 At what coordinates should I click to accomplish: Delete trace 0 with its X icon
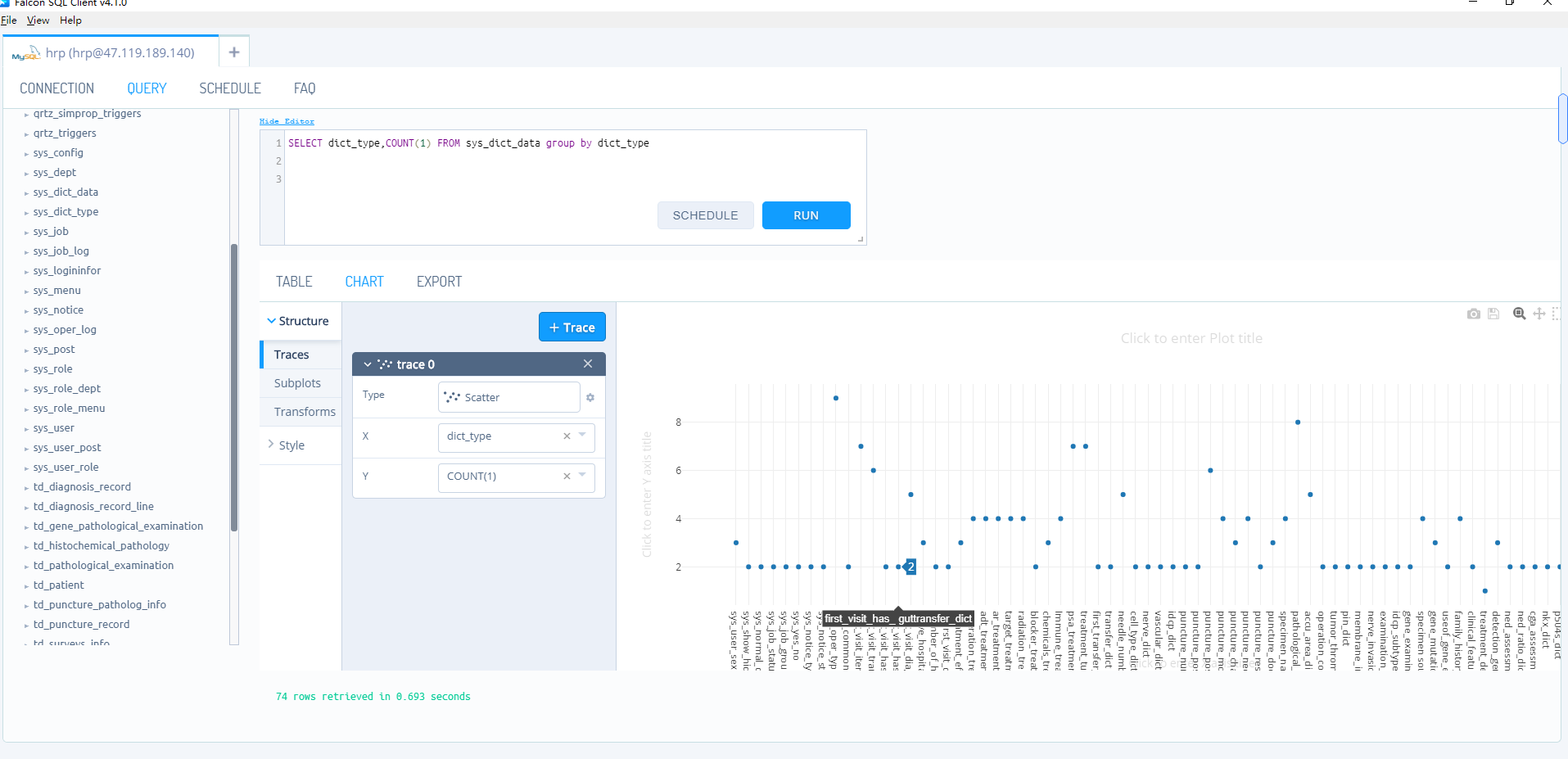coord(588,364)
